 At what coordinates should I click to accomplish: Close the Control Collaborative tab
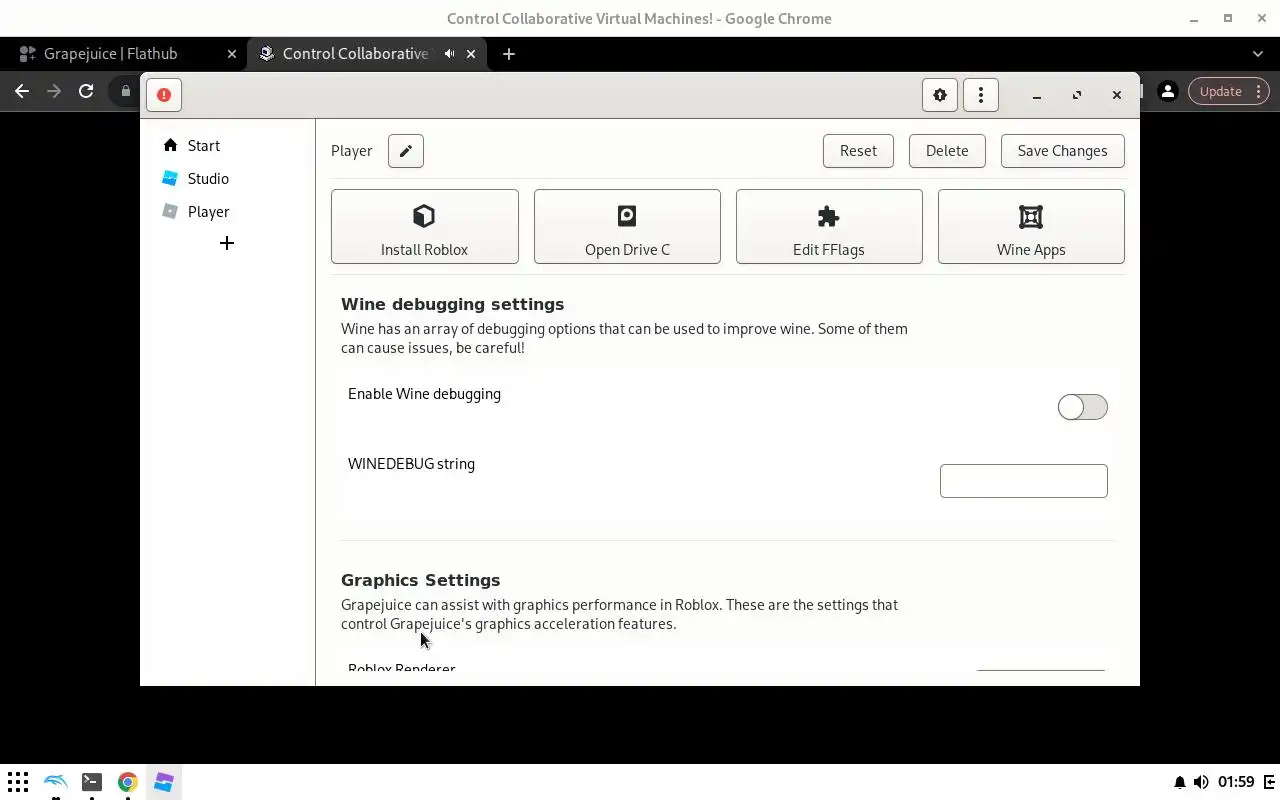tap(472, 54)
